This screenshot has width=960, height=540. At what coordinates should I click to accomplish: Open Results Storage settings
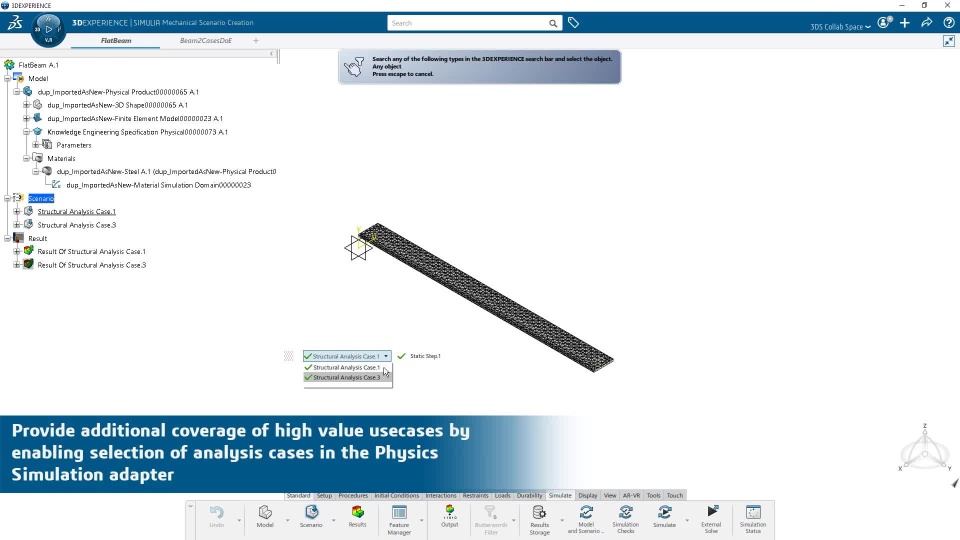click(539, 520)
